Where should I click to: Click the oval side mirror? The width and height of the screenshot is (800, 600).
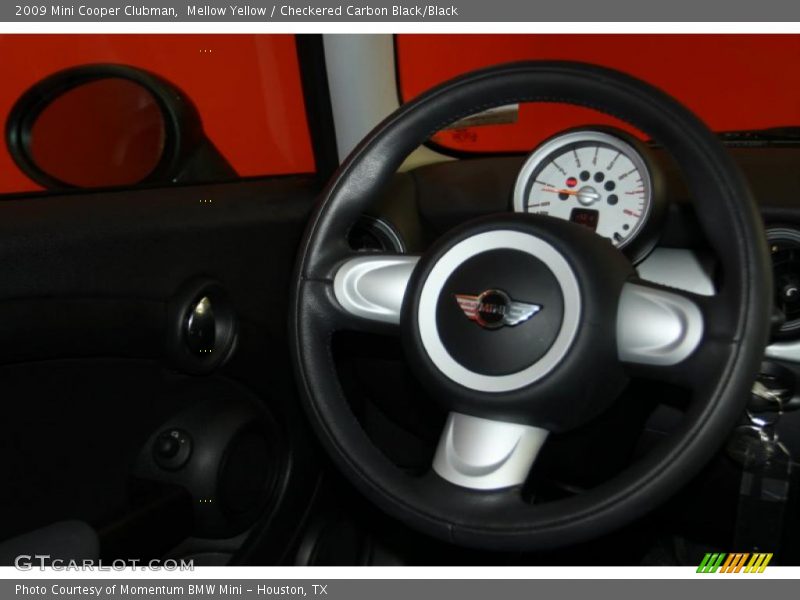[x=95, y=131]
